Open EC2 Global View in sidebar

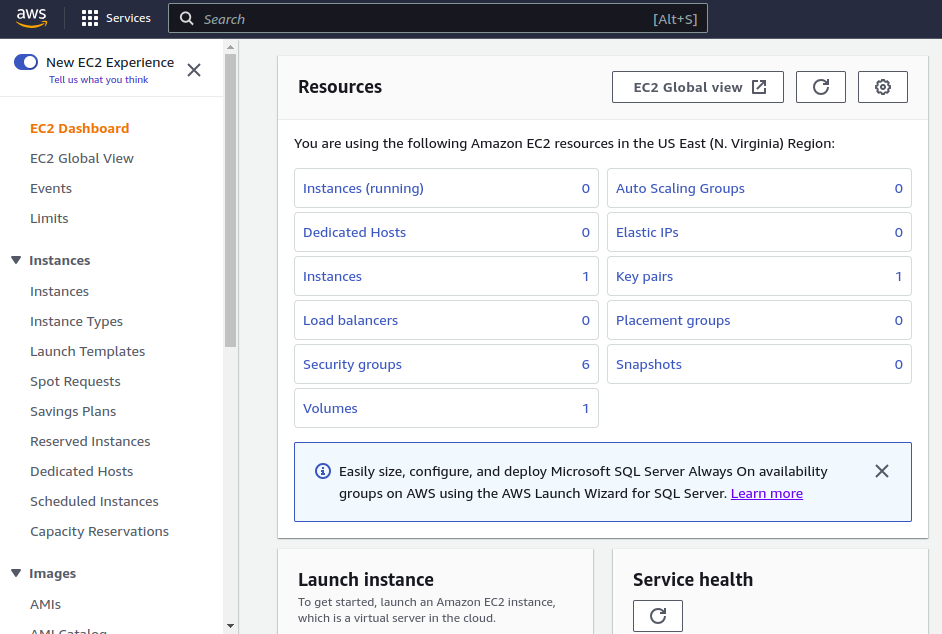82,158
